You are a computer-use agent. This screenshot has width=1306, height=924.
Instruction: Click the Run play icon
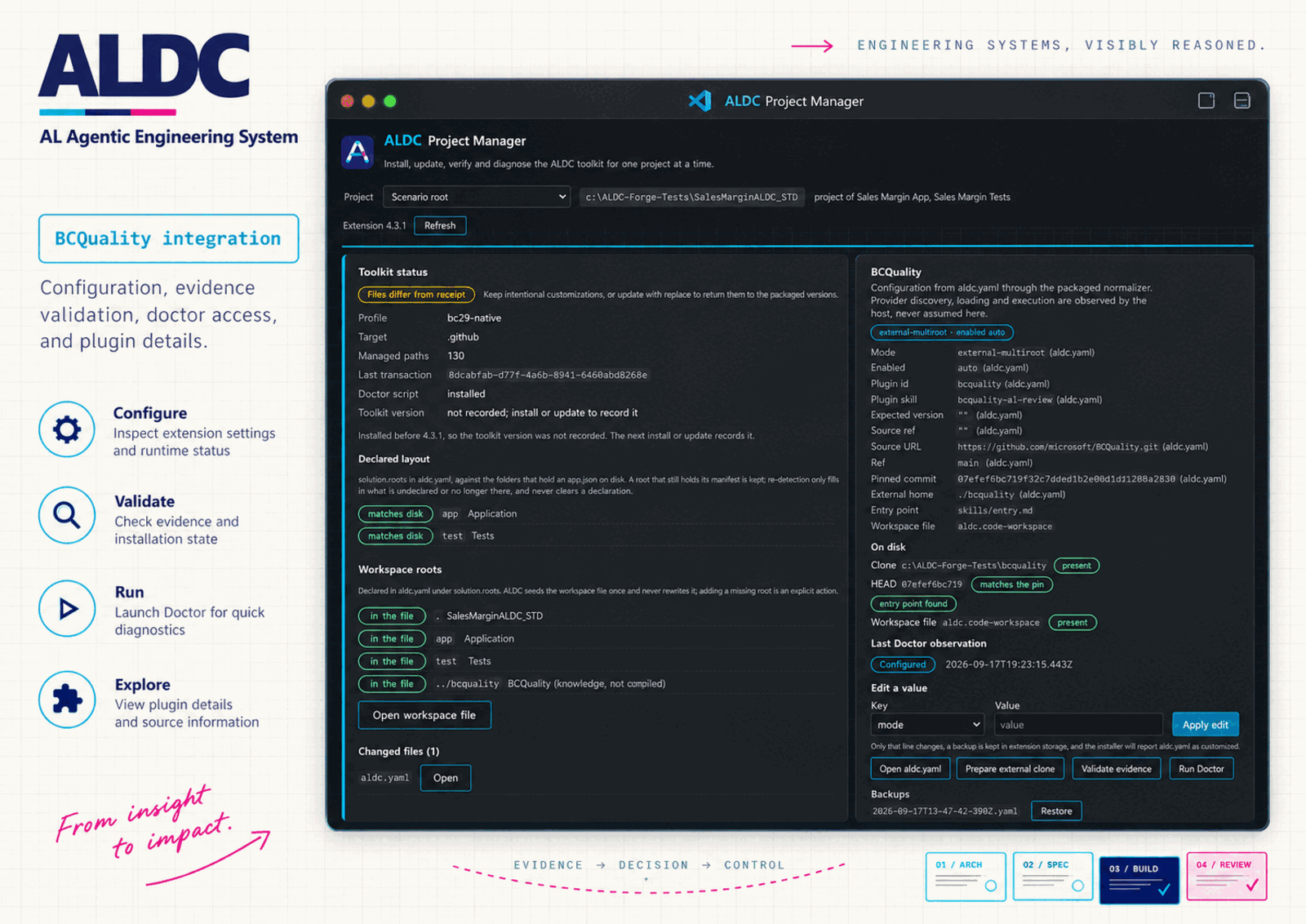click(67, 608)
